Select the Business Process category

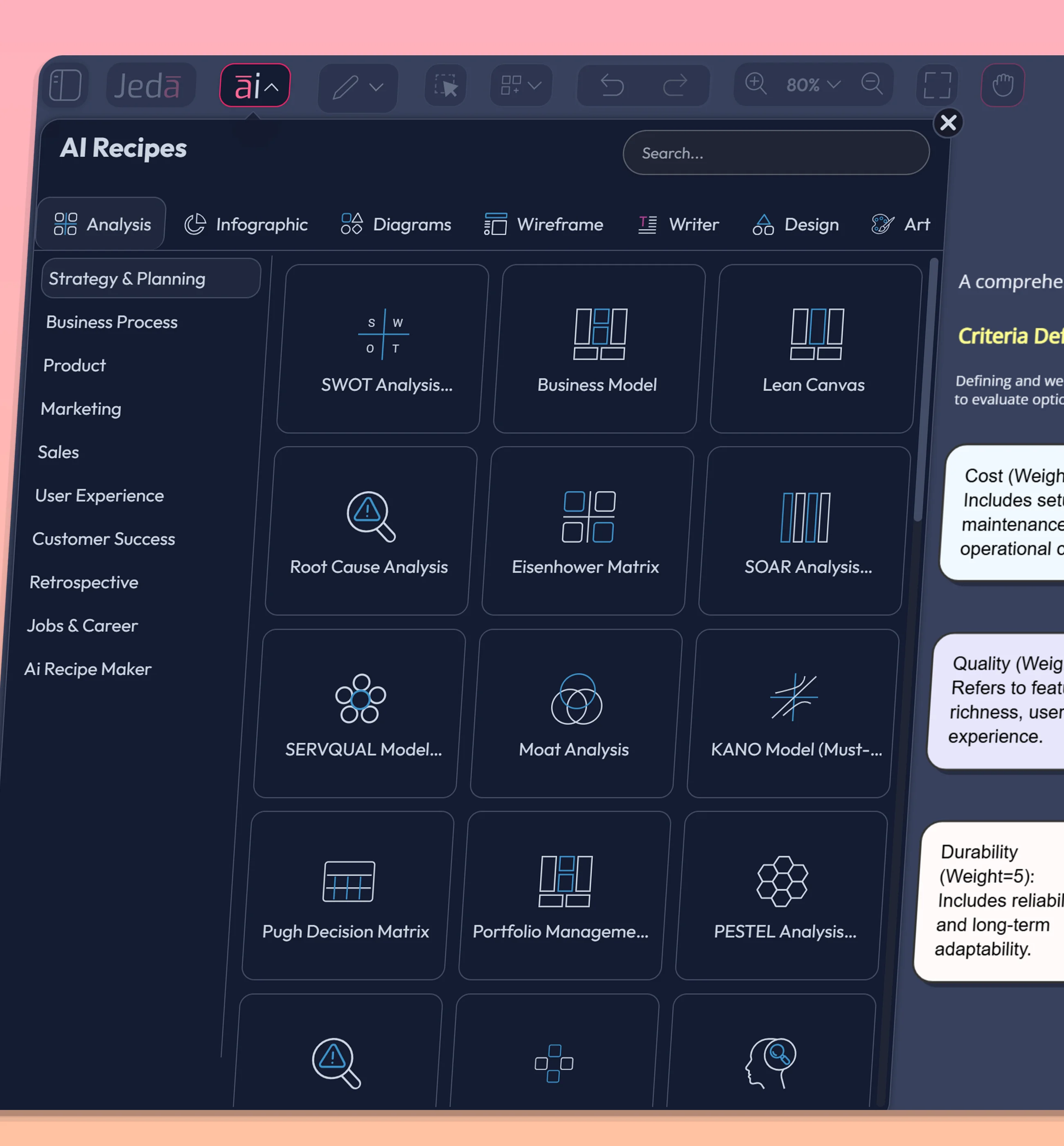[112, 322]
